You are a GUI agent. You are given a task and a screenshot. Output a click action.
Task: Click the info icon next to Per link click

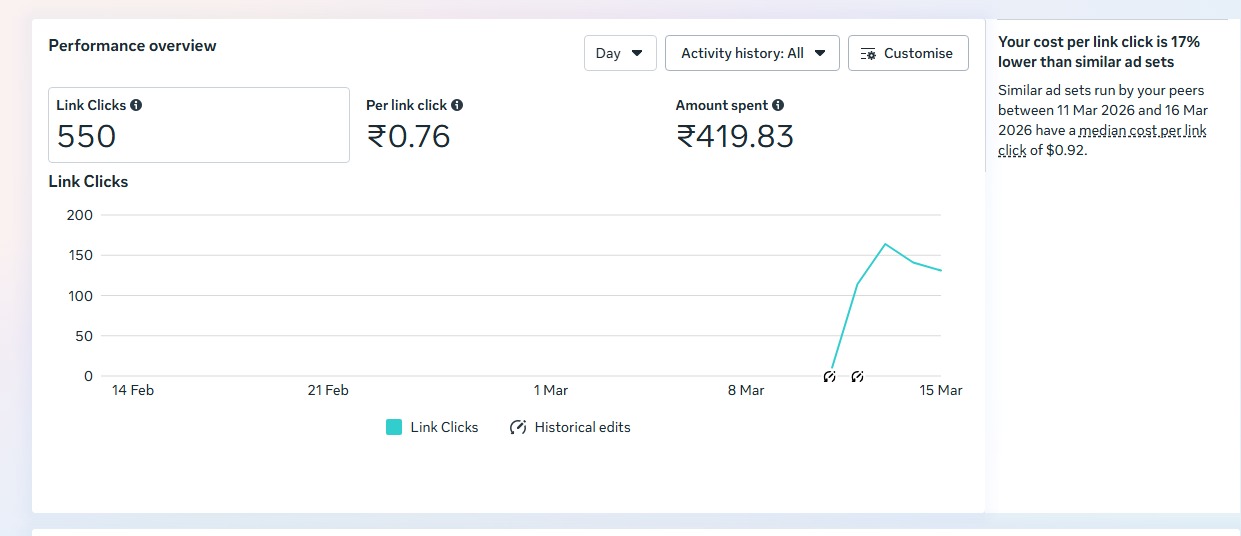pos(457,105)
